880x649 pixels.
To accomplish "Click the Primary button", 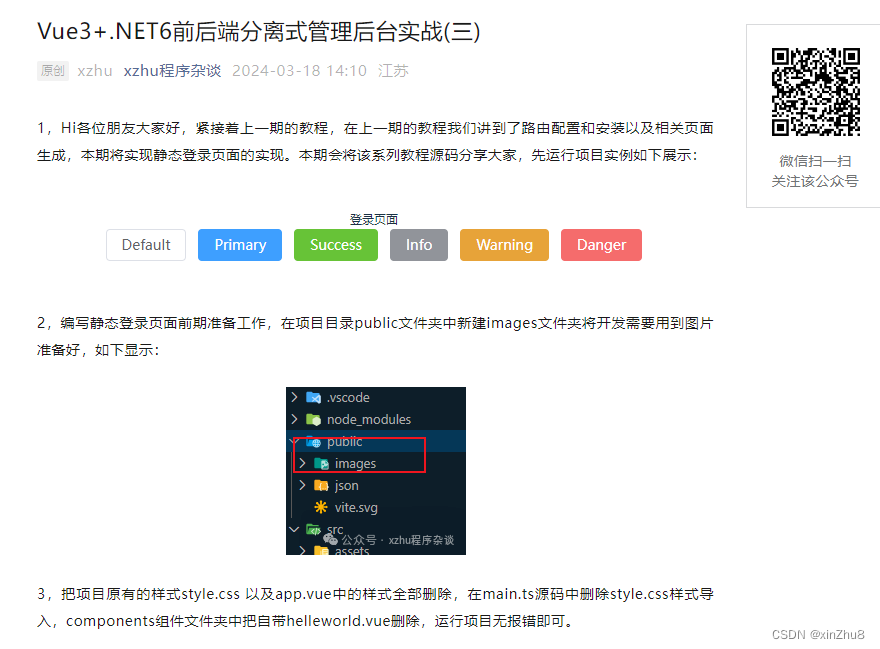I will (239, 244).
